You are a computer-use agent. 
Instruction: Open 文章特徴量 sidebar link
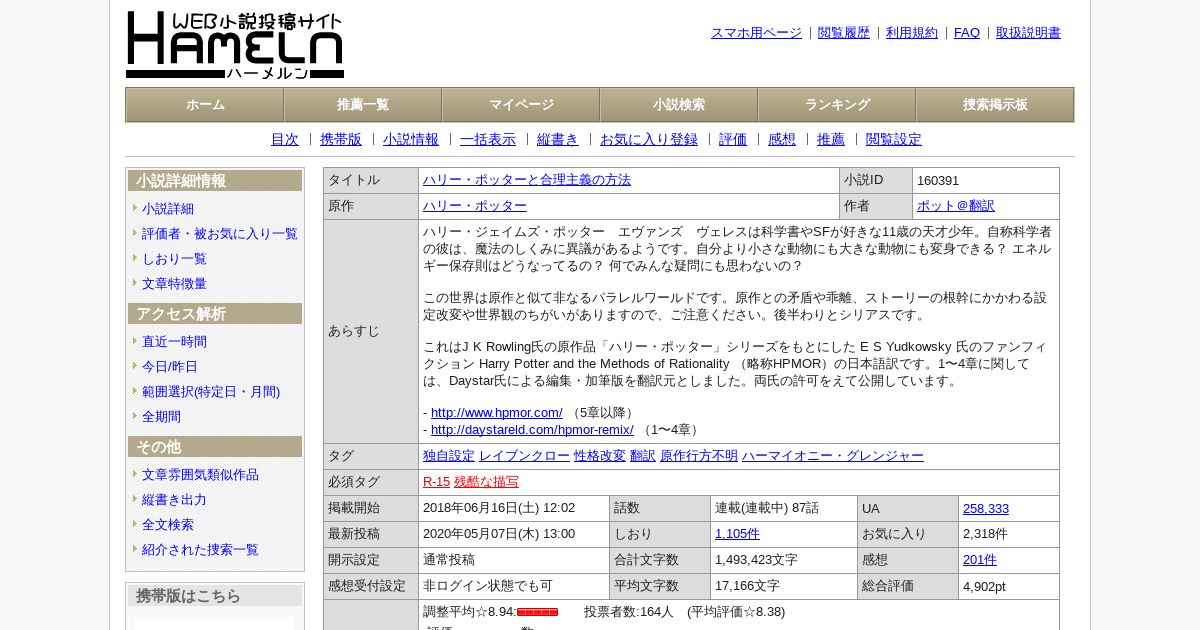point(174,284)
